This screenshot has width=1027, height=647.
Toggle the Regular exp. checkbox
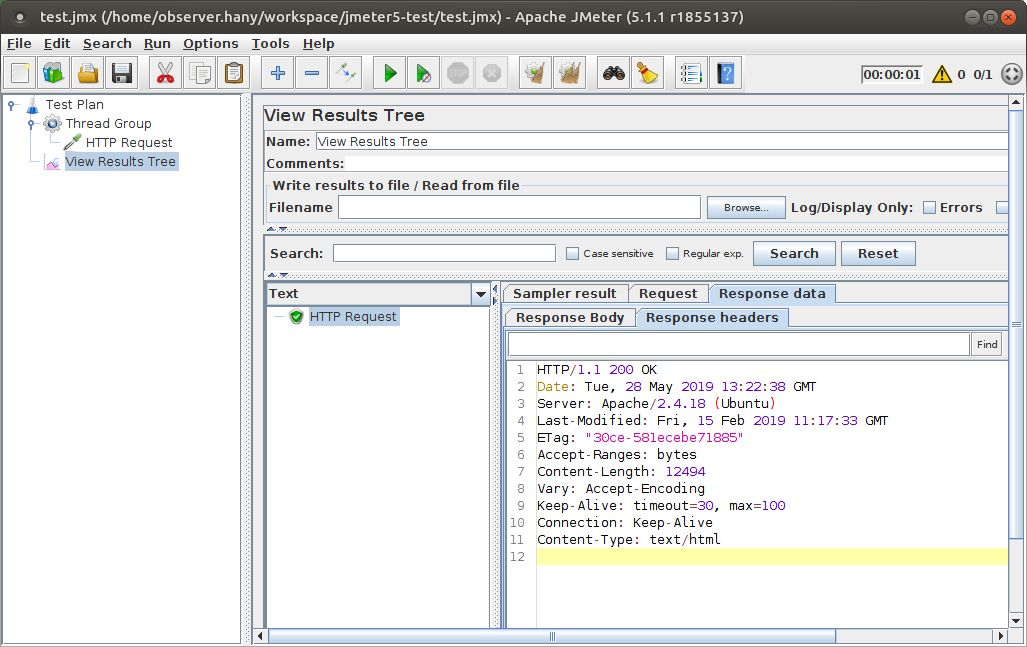coord(672,254)
